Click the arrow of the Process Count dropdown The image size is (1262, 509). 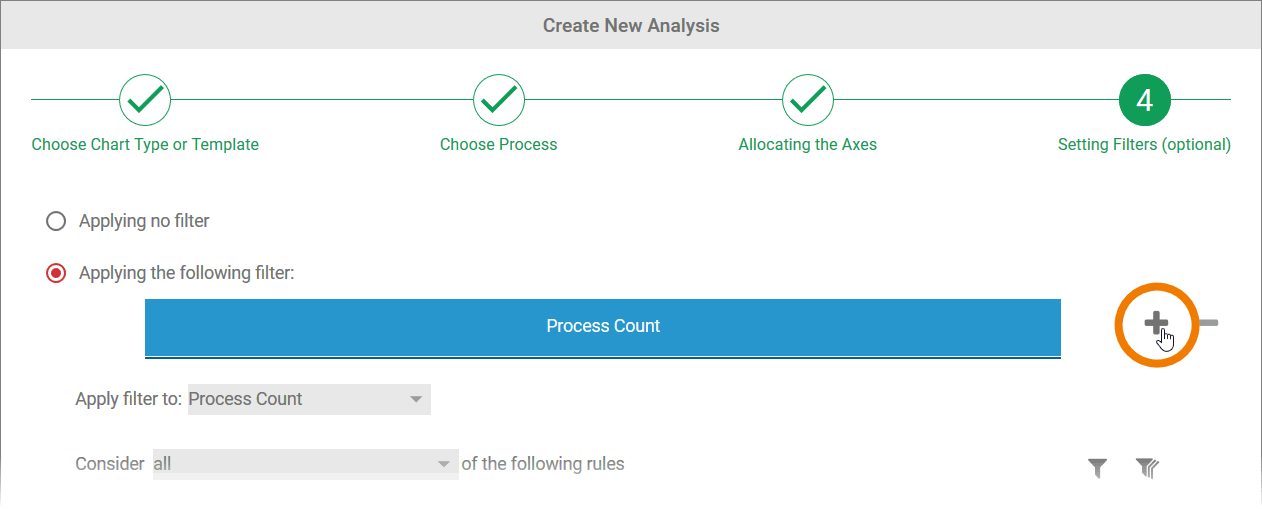(417, 399)
